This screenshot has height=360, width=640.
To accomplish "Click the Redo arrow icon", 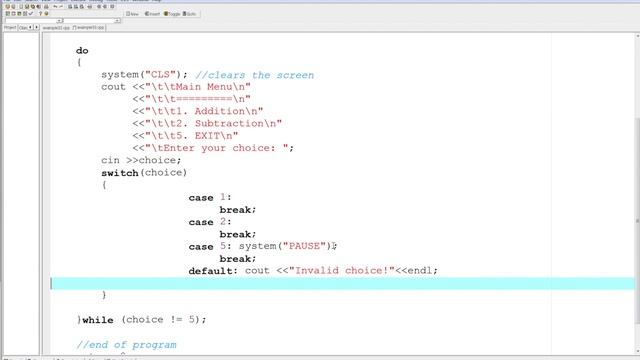I will (61, 7).
